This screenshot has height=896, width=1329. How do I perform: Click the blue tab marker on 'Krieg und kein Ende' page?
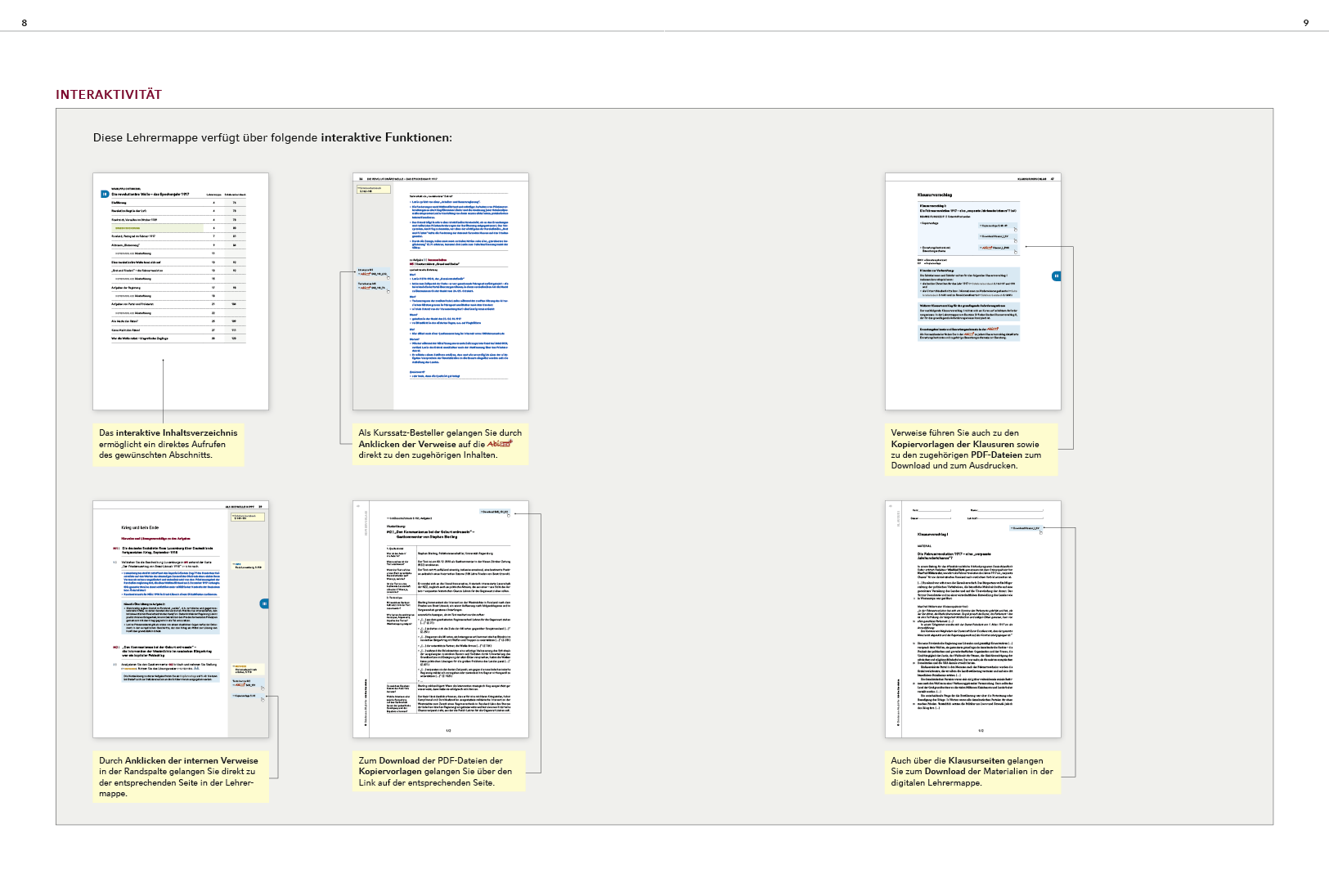point(264,604)
